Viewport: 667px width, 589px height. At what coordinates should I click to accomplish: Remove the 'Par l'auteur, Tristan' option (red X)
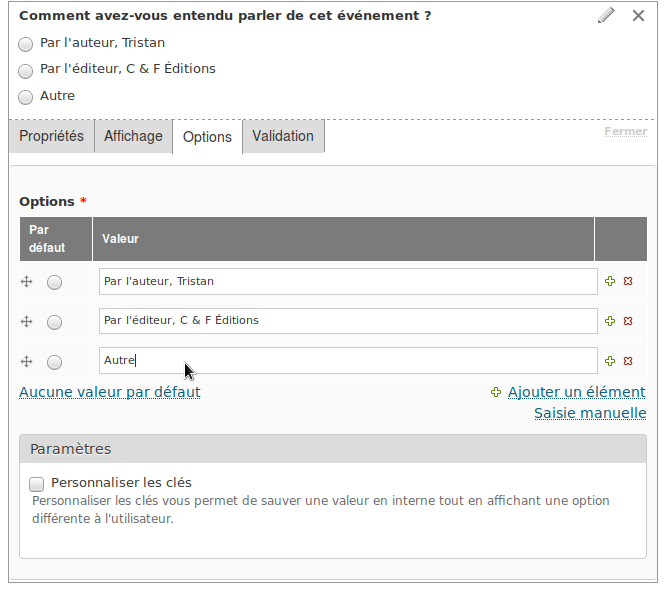tap(628, 281)
